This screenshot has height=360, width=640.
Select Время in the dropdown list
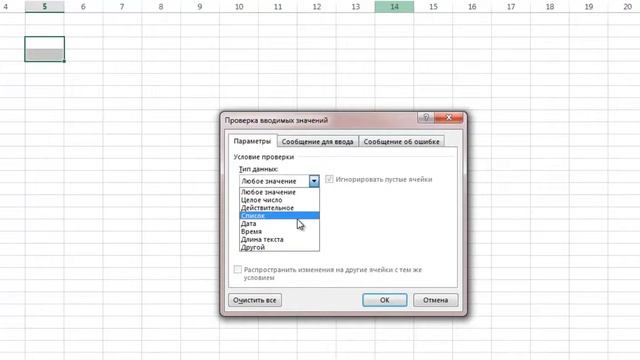coord(279,231)
